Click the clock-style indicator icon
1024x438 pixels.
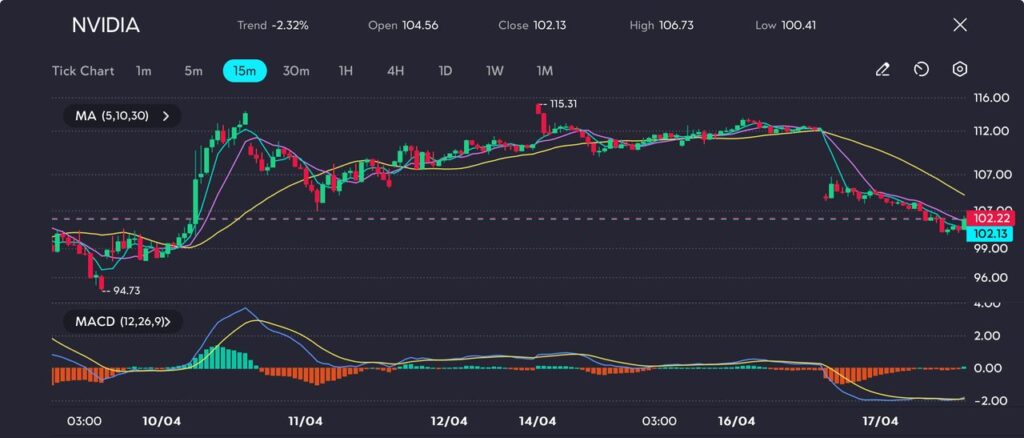point(921,70)
